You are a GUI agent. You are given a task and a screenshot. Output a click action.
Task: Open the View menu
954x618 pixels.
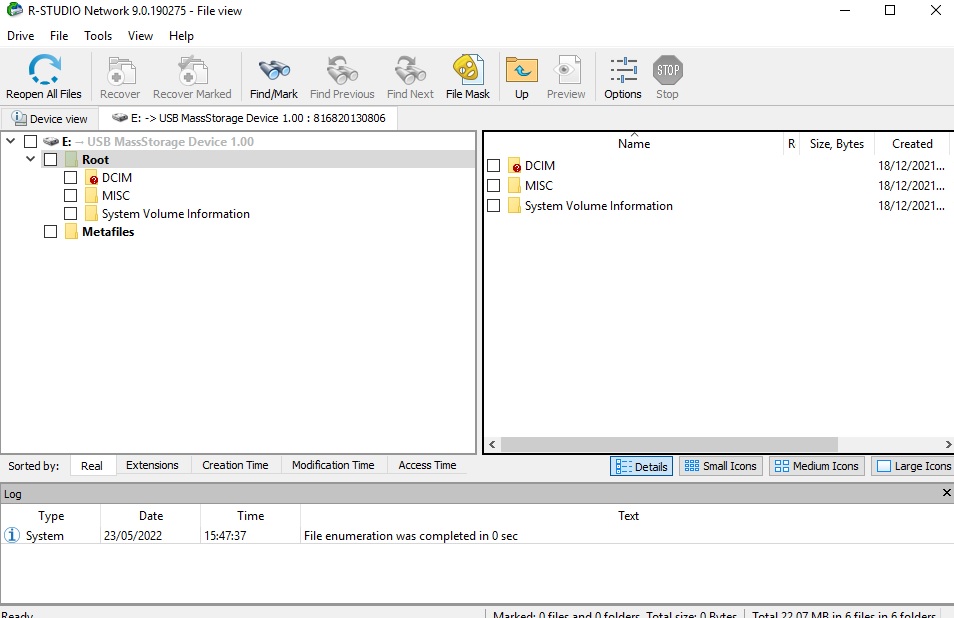click(x=140, y=36)
